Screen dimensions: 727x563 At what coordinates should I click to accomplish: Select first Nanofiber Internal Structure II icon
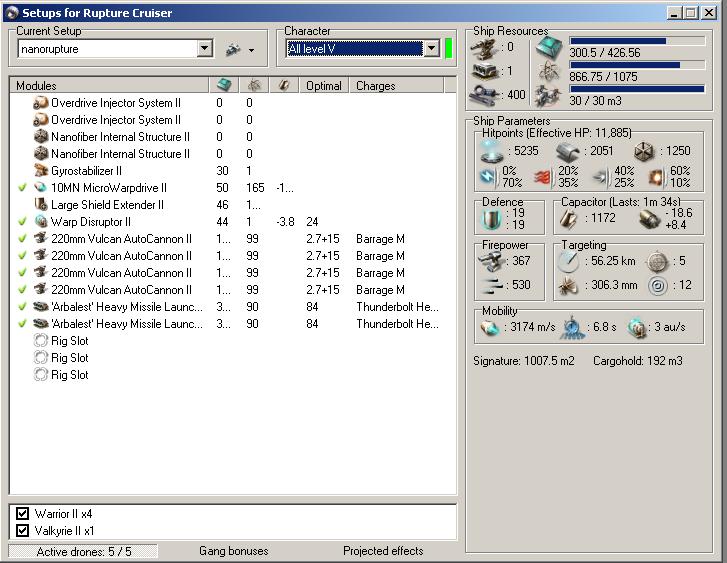[41, 136]
